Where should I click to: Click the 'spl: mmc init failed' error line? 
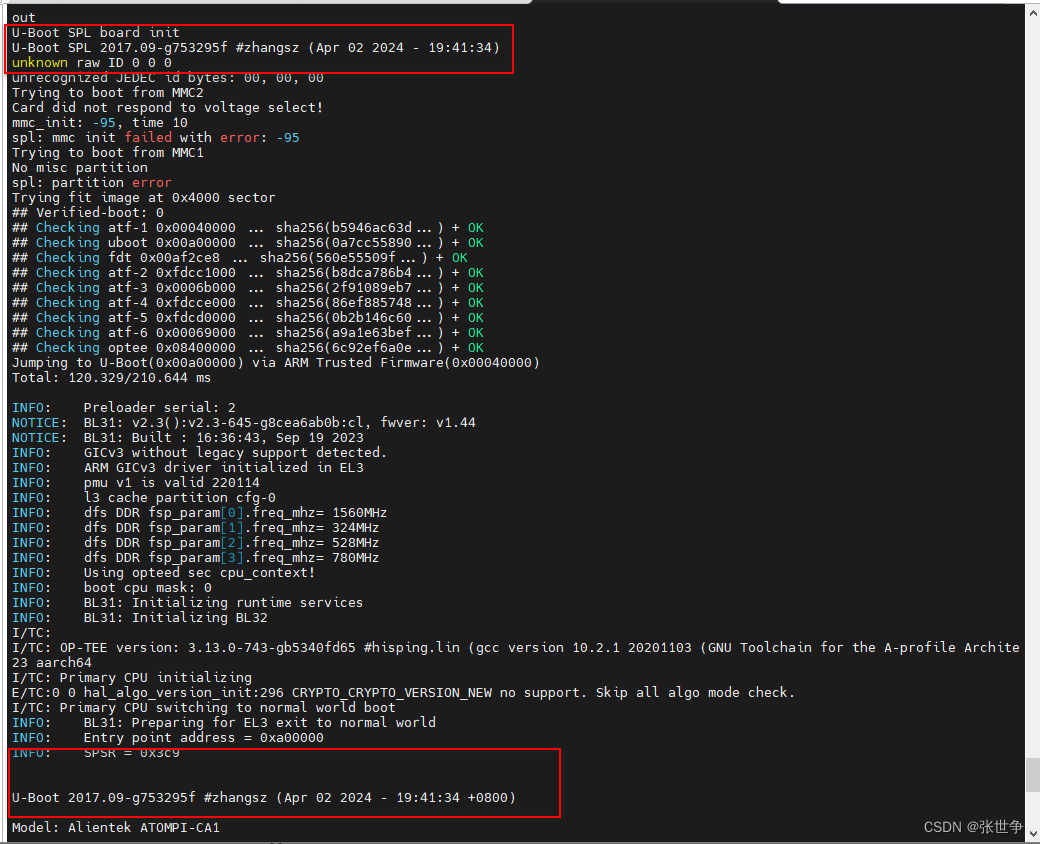(x=150, y=137)
